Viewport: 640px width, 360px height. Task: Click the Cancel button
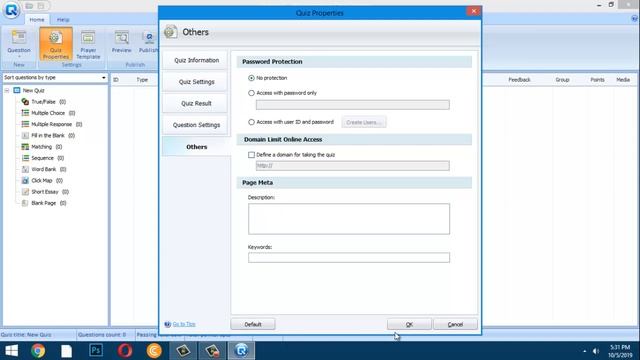tap(455, 324)
